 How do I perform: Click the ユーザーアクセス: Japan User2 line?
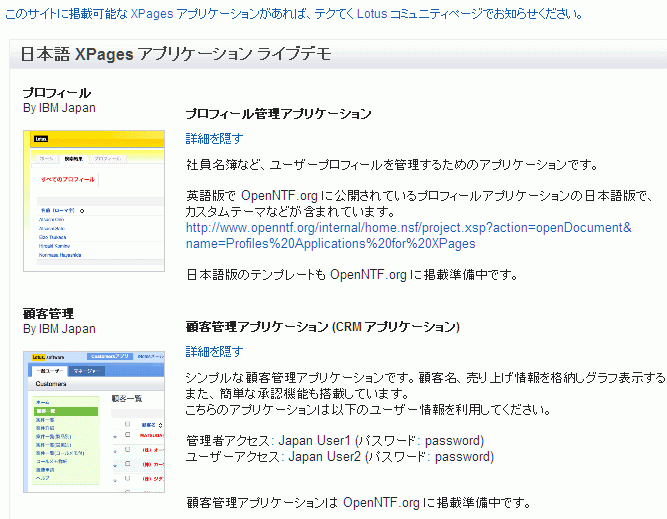coord(340,457)
